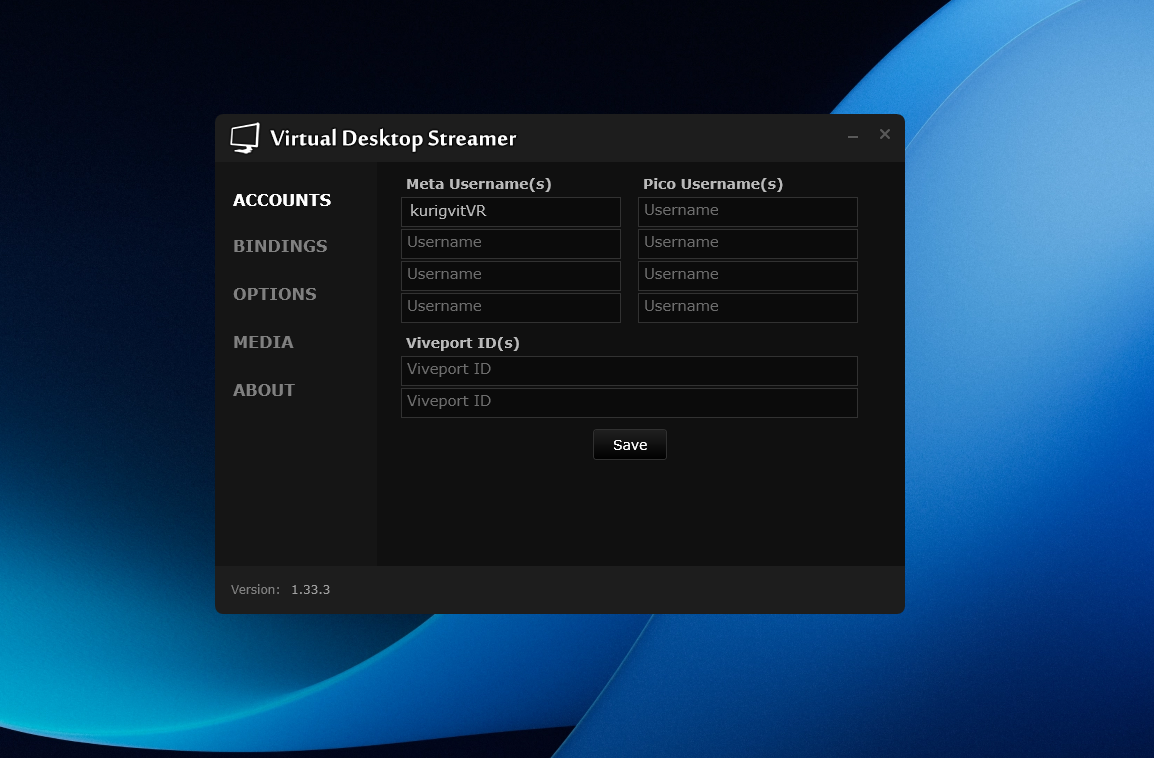Screen dimensions: 1154x758
Task: Open the ACCOUNTS tab
Action: [x=282, y=200]
